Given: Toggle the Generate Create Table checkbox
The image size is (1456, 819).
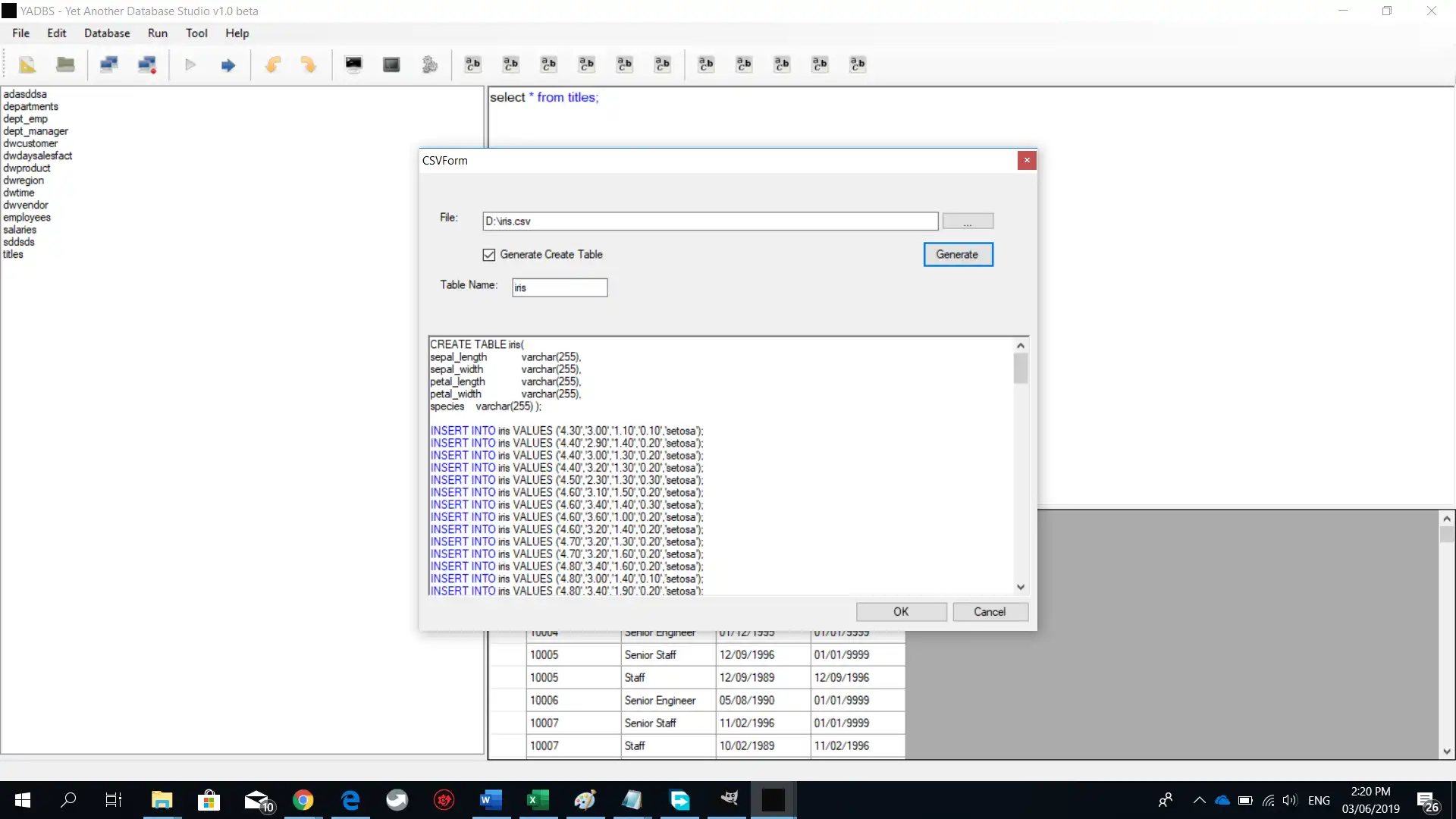Looking at the screenshot, I should click(x=489, y=255).
